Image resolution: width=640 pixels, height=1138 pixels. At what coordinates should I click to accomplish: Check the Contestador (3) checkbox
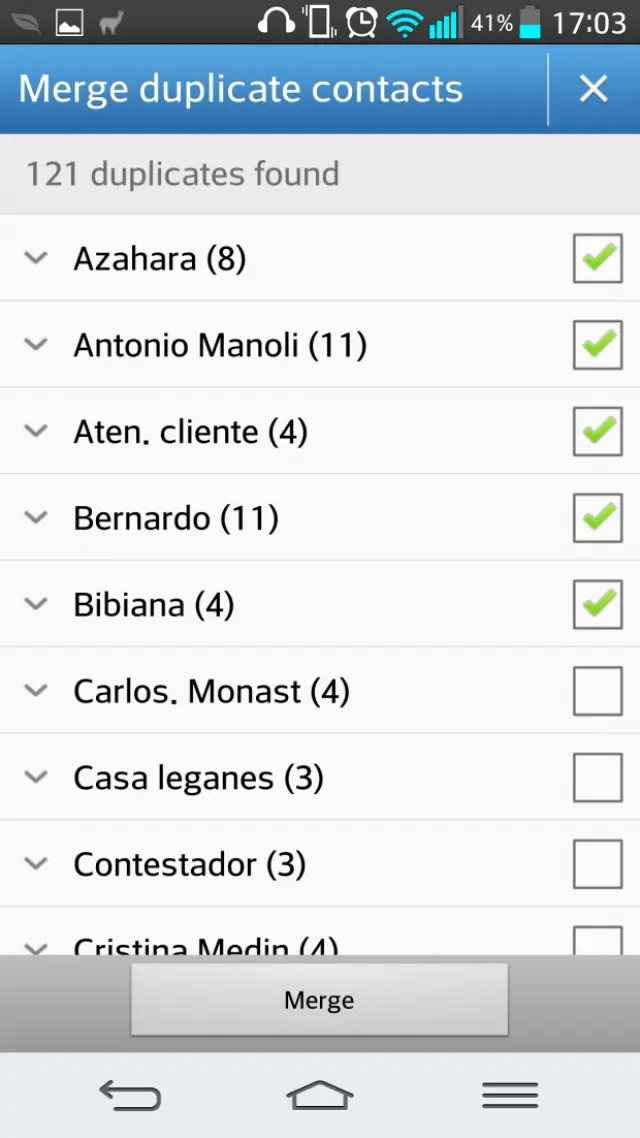click(597, 864)
